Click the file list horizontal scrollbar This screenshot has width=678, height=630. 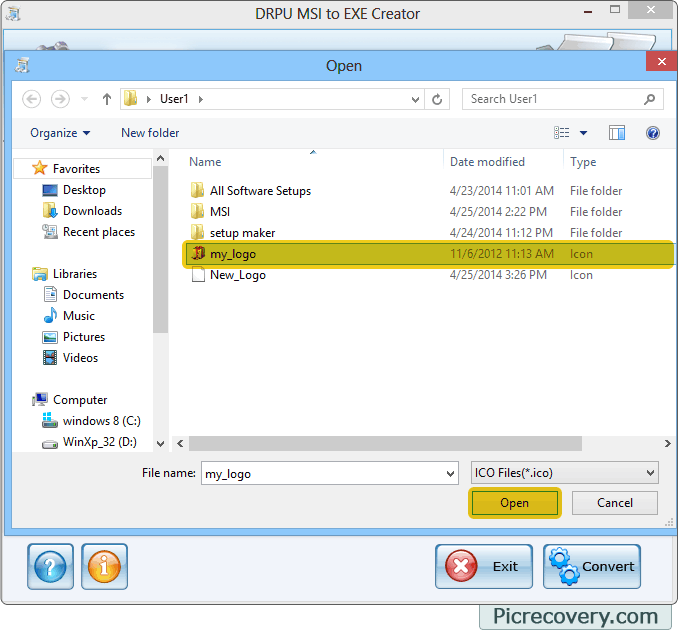click(385, 443)
